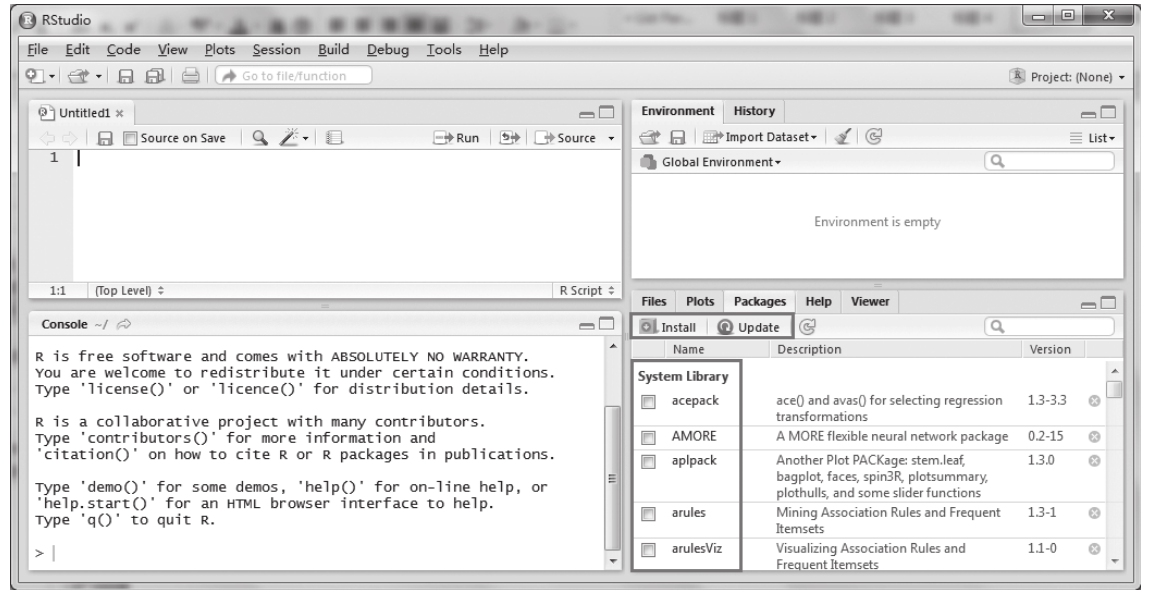The height and width of the screenshot is (595, 1152).
Task: Click the save workspace icon in Environment pane
Action: (678, 137)
